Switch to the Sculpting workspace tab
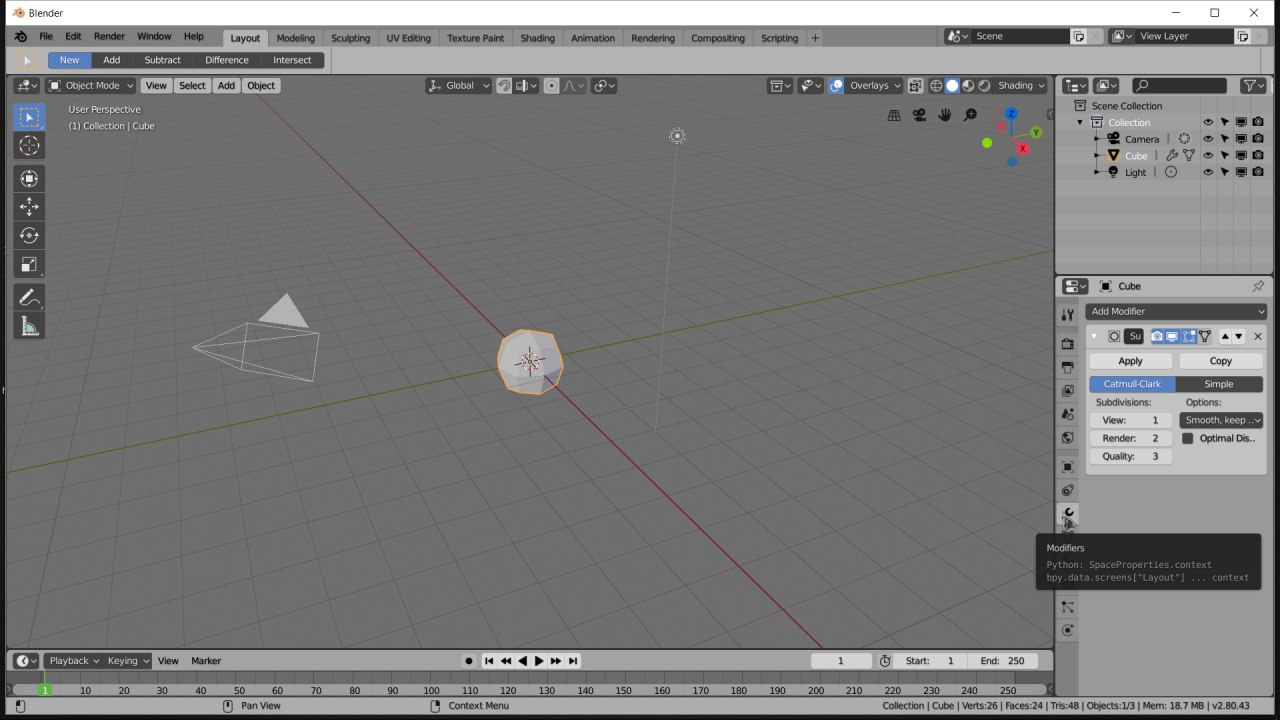 350,38
